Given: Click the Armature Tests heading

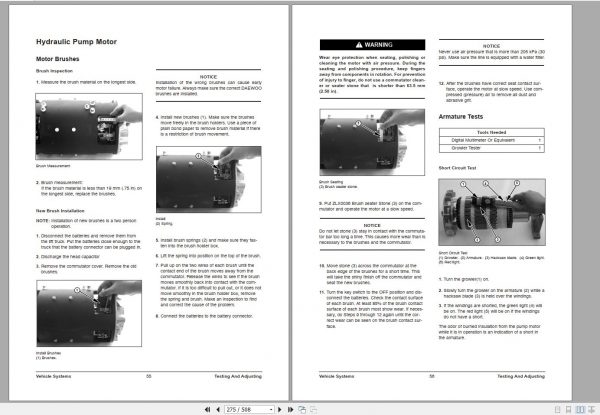Looking at the screenshot, I should (461, 117).
